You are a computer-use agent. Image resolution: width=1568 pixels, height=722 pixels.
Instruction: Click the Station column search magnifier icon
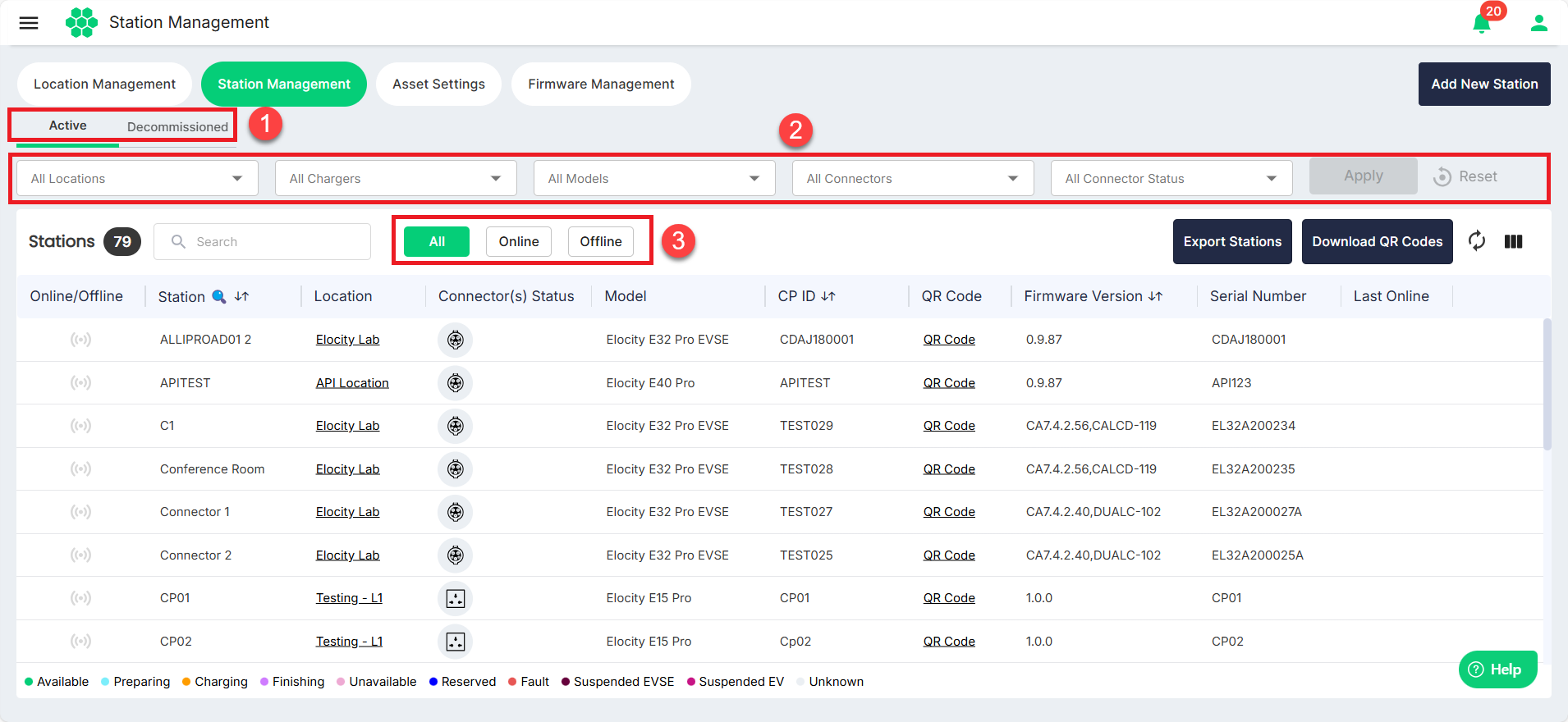[219, 296]
